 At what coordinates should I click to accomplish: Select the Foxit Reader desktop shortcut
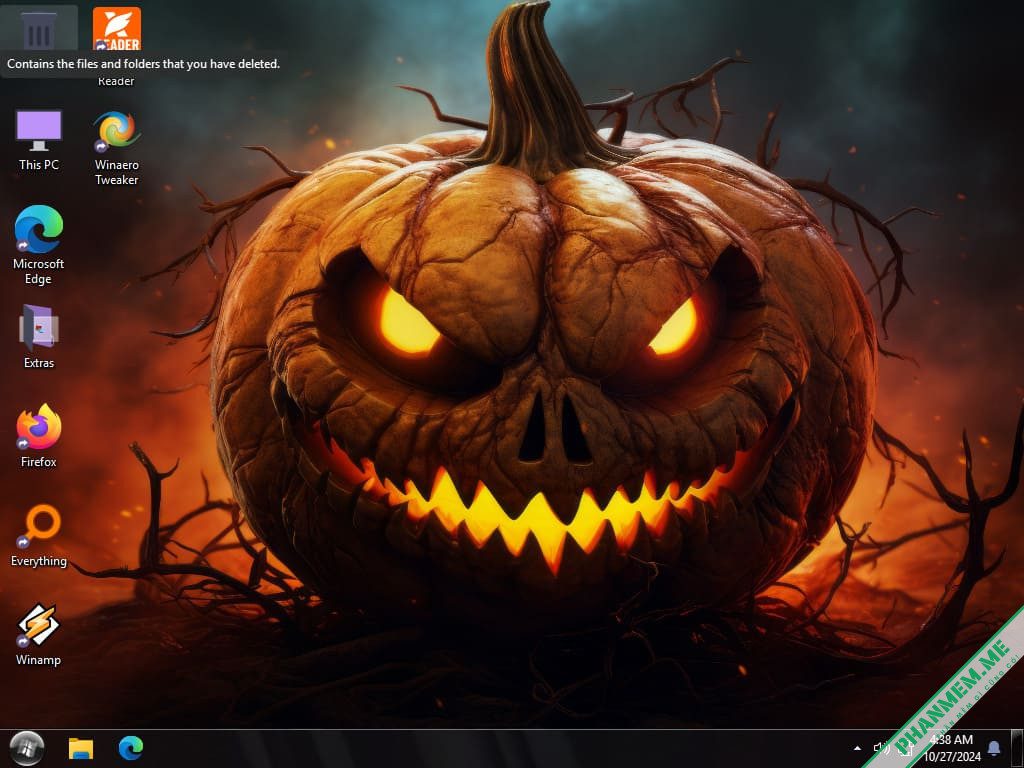[x=116, y=29]
